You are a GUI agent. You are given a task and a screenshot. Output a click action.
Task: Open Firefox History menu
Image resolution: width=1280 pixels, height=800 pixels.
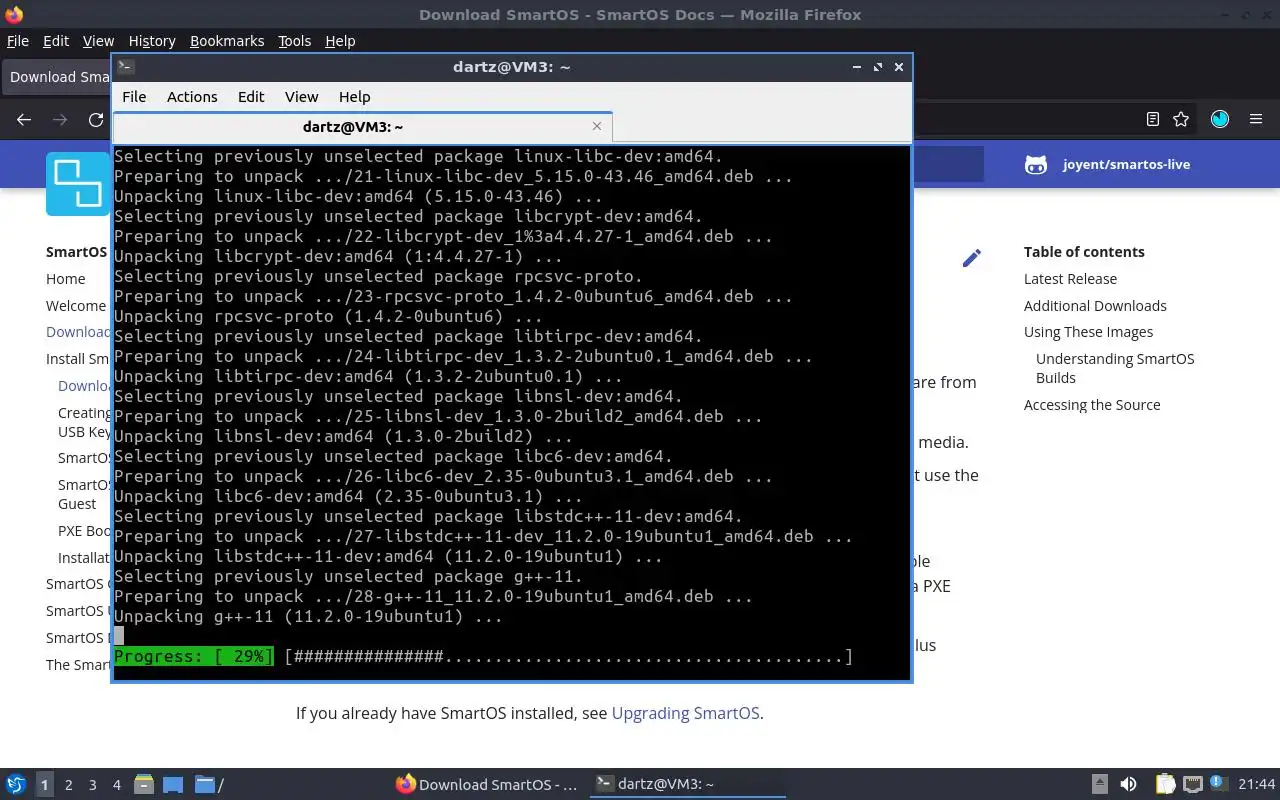pos(152,41)
